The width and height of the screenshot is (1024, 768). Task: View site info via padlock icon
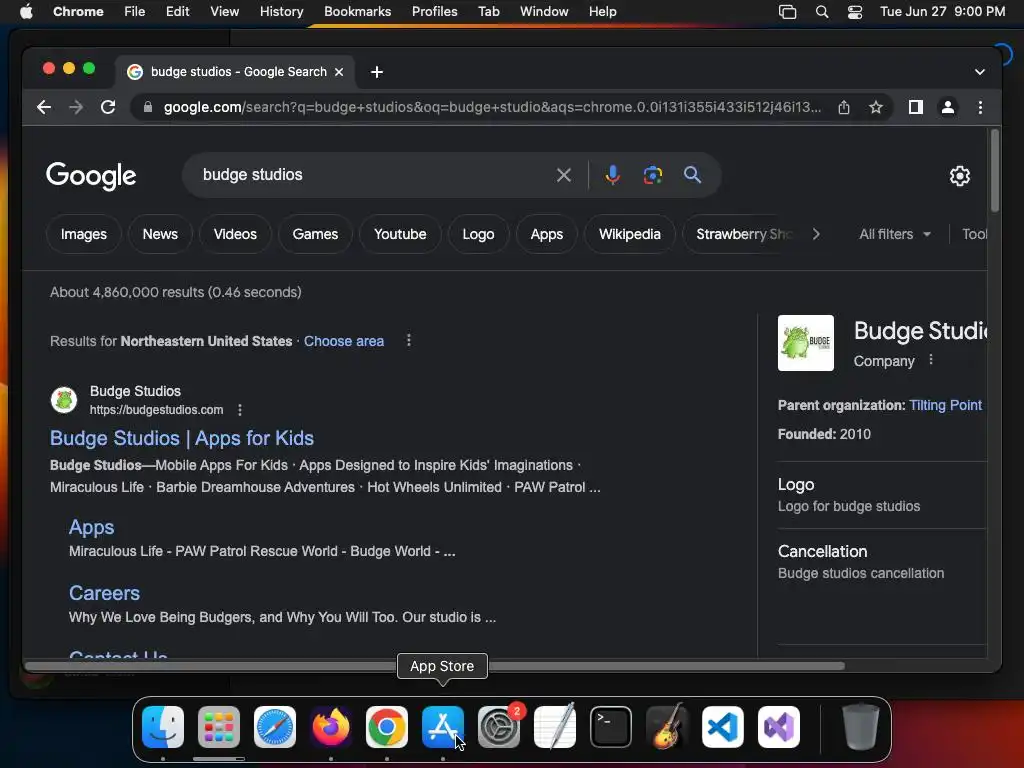pyautogui.click(x=148, y=107)
